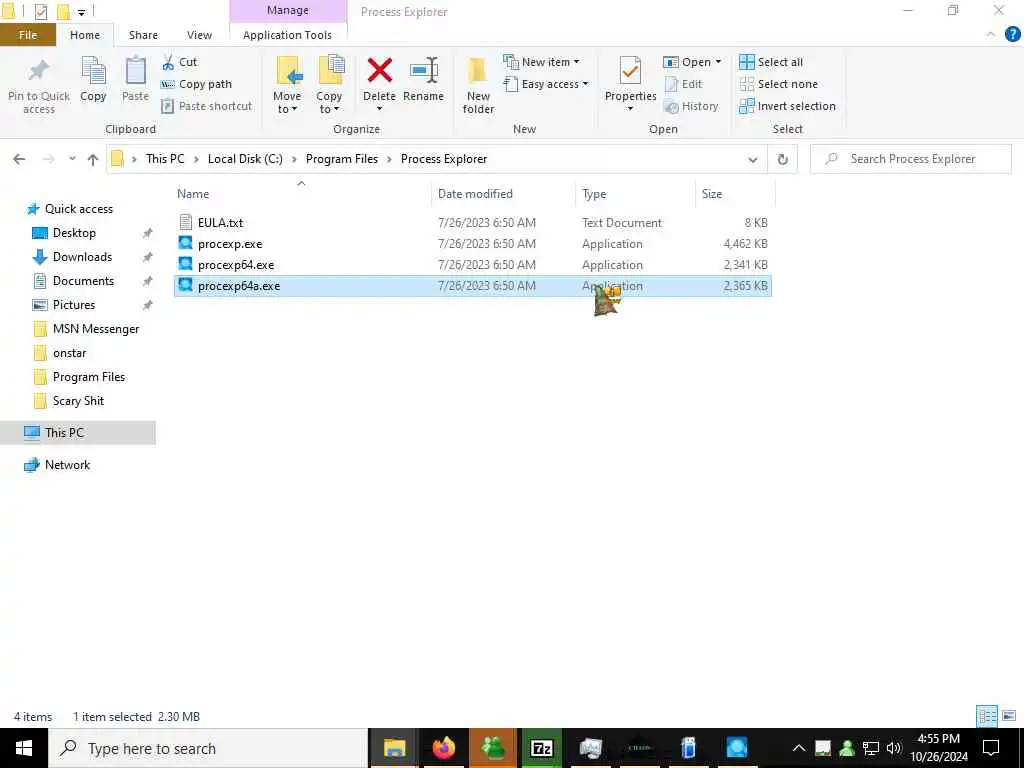Viewport: 1024px width, 768px height.
Task: Open the New item dropdown
Action: (x=541, y=62)
